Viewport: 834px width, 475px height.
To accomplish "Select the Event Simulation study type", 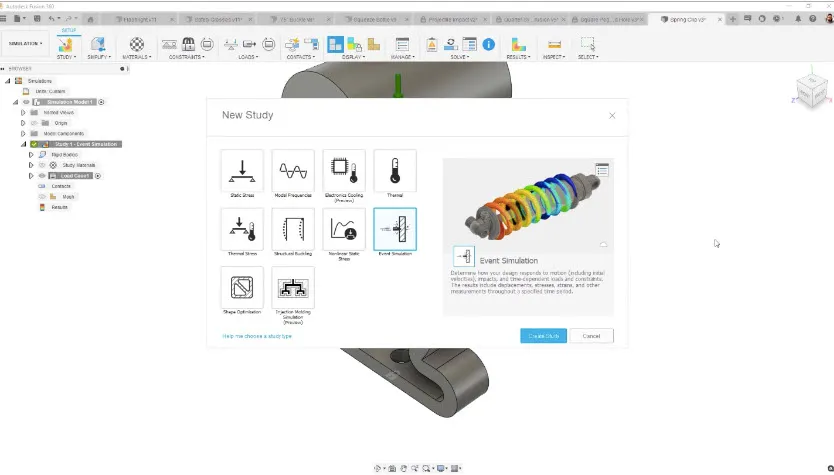I will (395, 229).
